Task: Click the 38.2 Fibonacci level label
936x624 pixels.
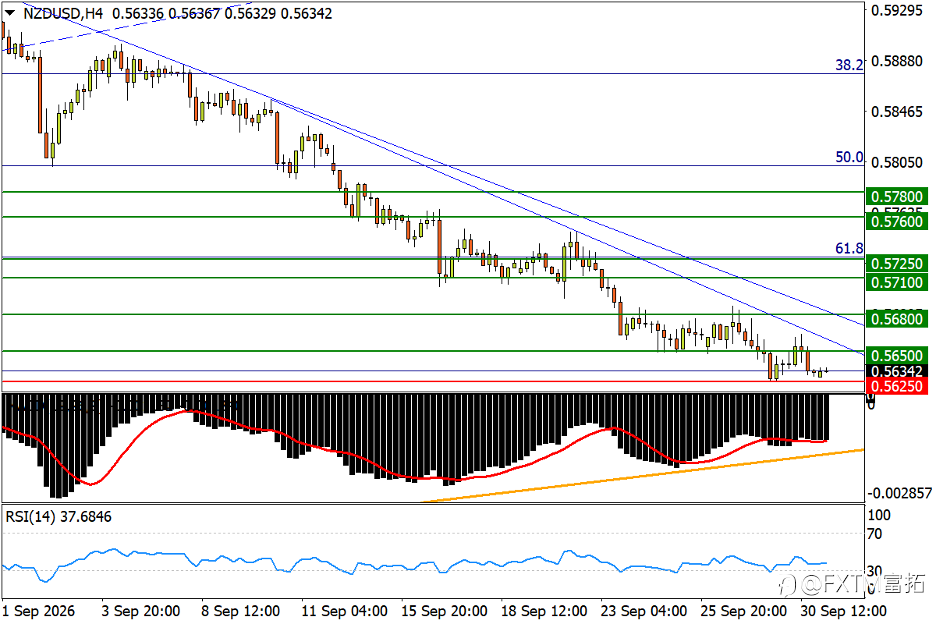Action: click(849, 64)
